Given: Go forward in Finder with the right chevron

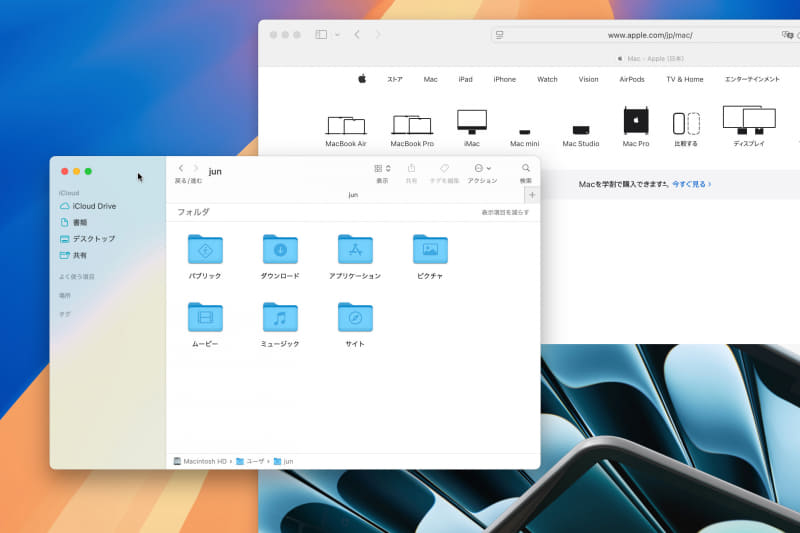Looking at the screenshot, I should (195, 168).
